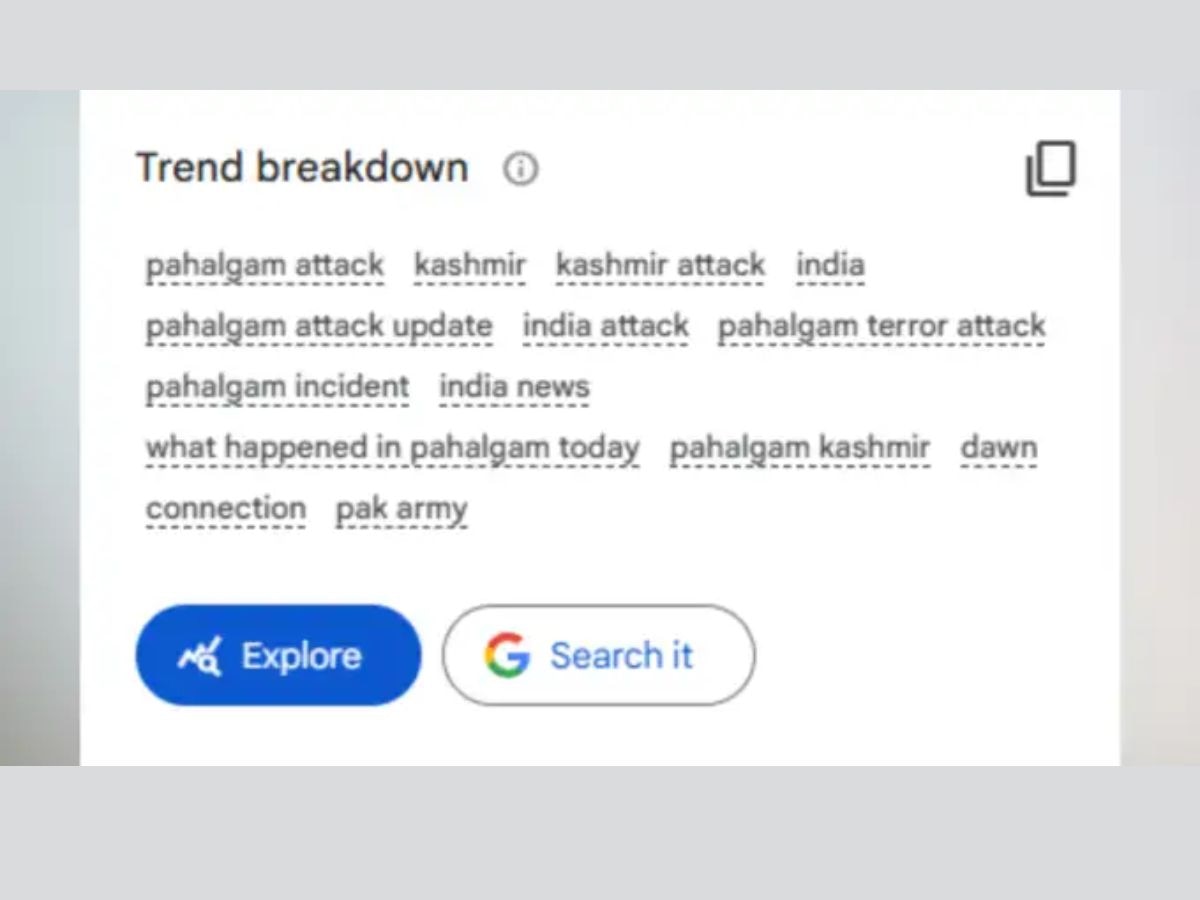Open 'pahalgam attack update' term
Image resolution: width=1200 pixels, height=900 pixels.
click(x=319, y=327)
